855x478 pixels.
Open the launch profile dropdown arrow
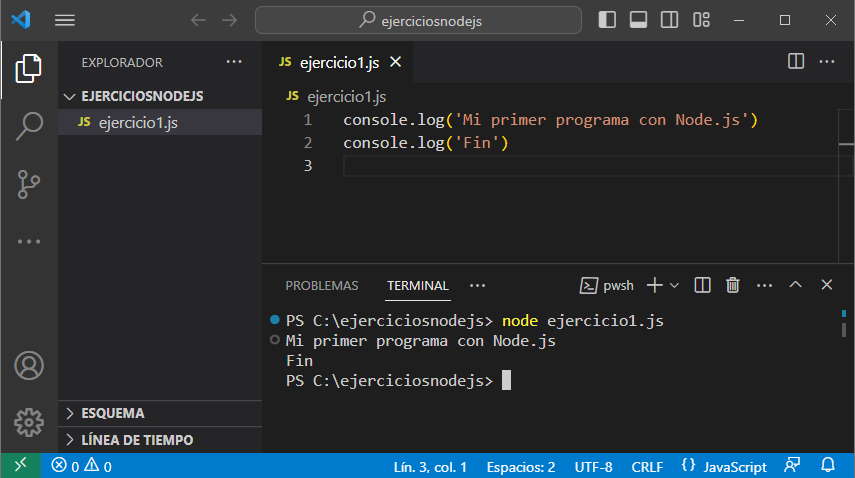(x=674, y=285)
